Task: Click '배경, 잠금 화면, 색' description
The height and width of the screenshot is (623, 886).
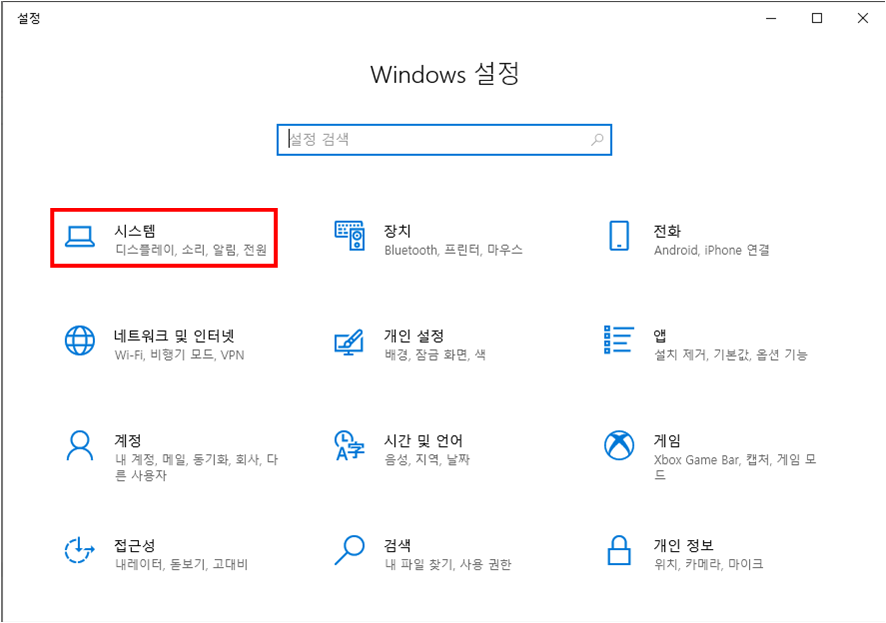Action: [435, 355]
